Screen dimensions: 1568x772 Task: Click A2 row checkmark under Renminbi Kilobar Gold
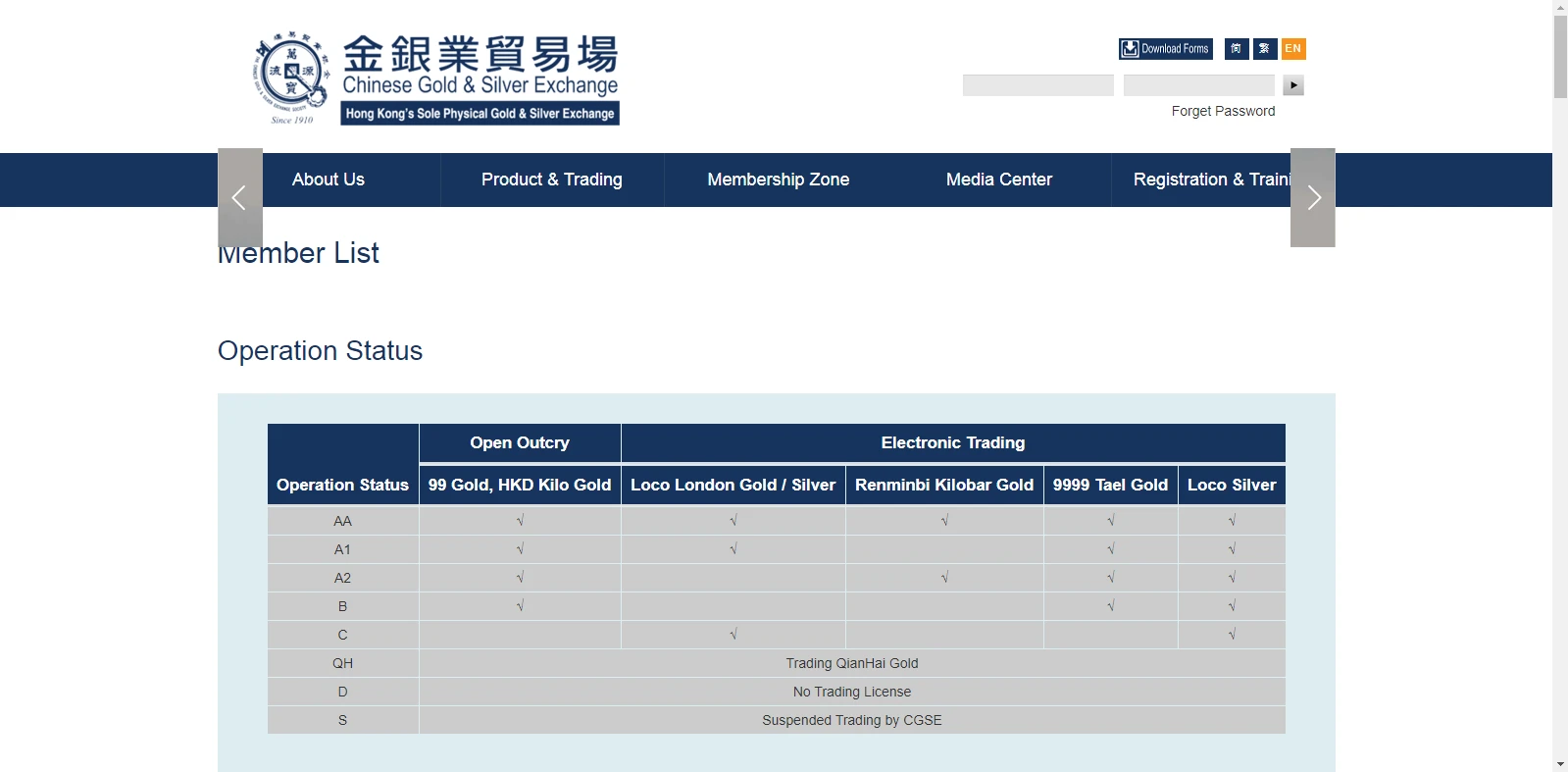[x=944, y=578]
